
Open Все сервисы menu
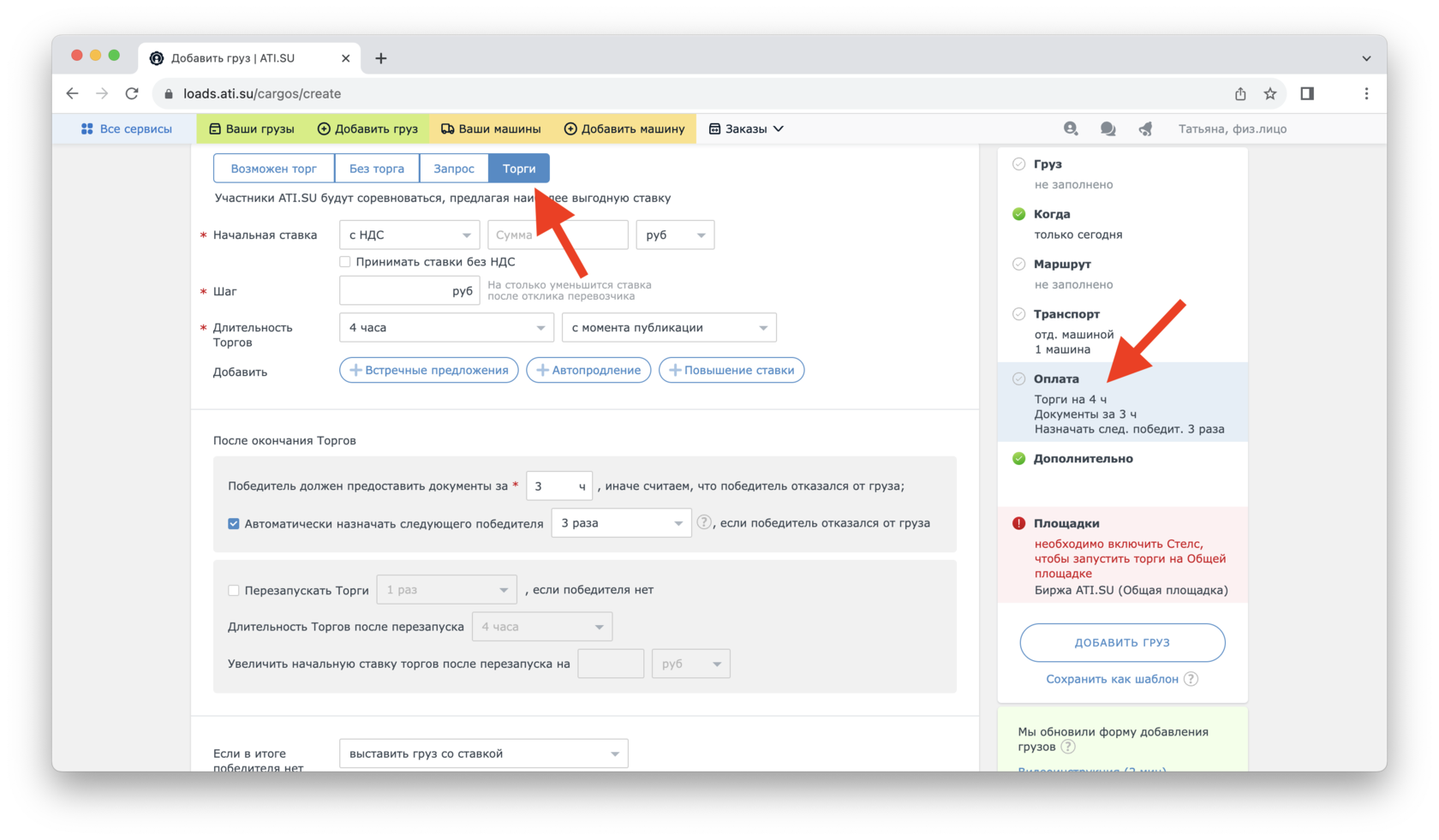[x=126, y=128]
